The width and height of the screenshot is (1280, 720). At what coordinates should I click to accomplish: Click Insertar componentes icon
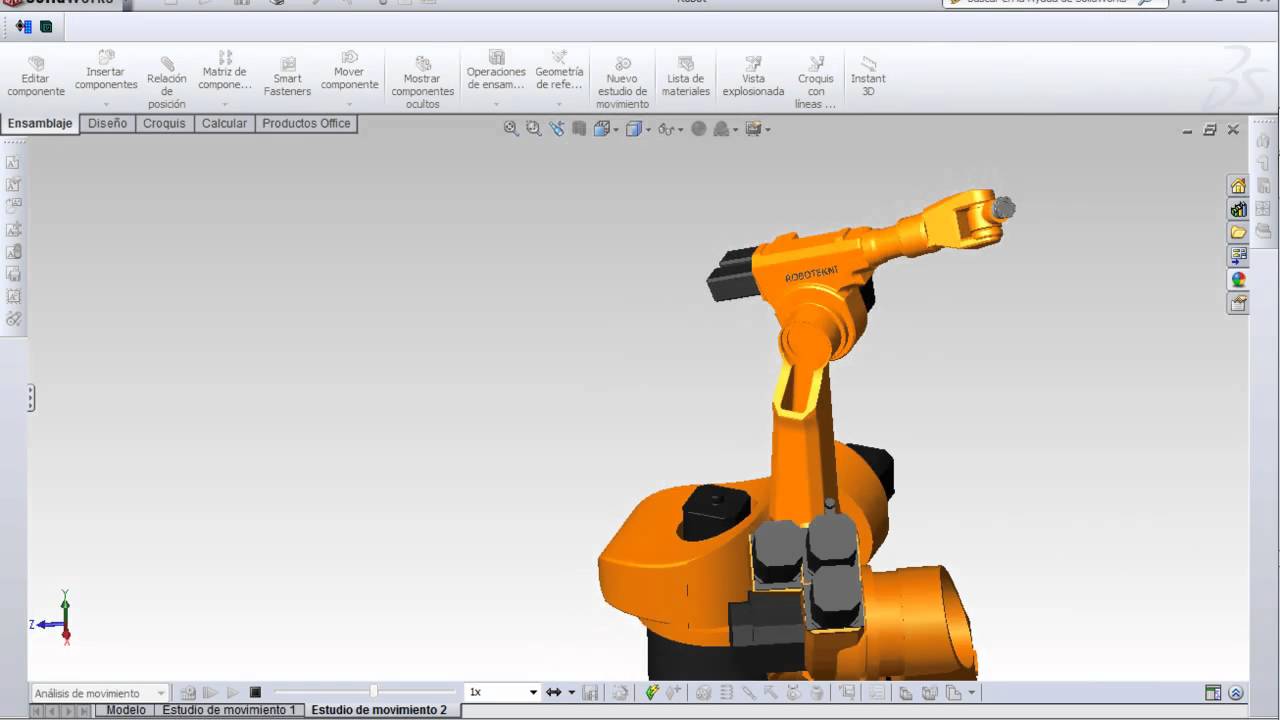click(106, 57)
